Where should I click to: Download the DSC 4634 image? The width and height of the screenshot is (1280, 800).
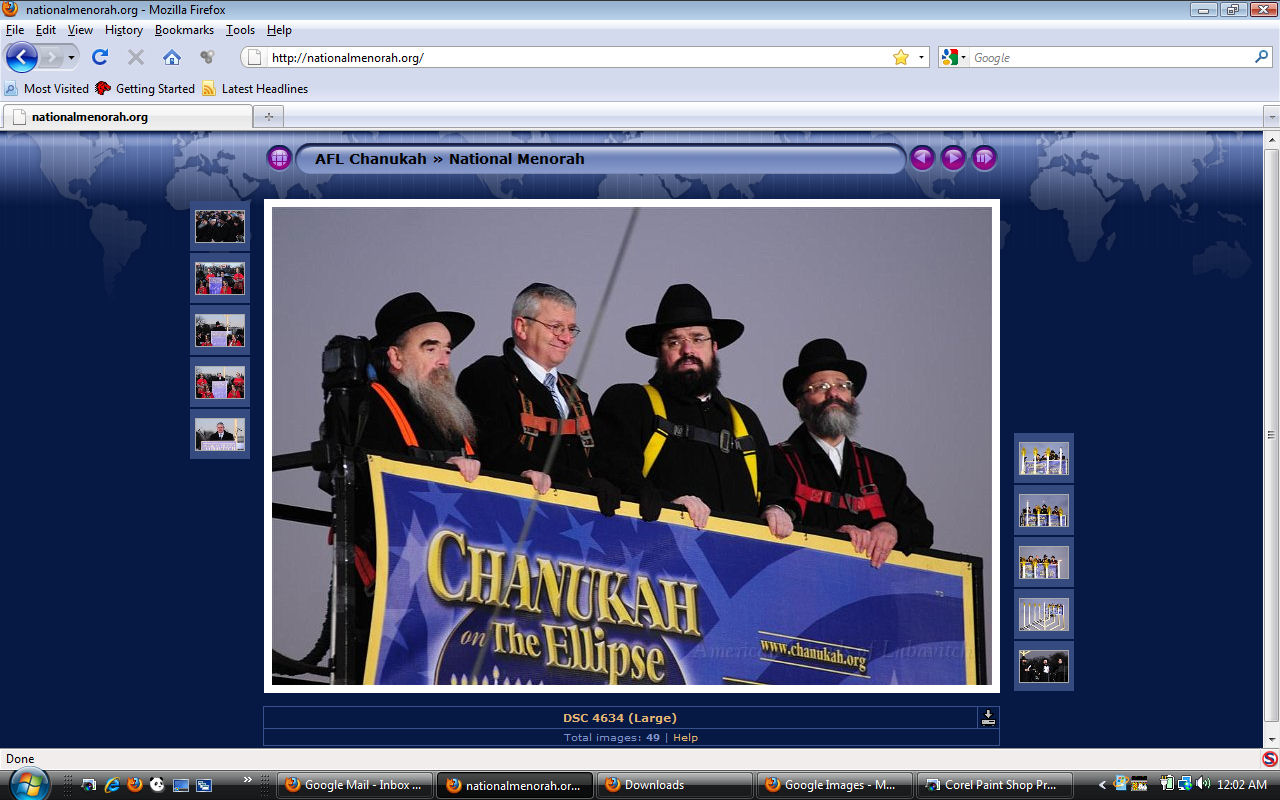tap(988, 717)
